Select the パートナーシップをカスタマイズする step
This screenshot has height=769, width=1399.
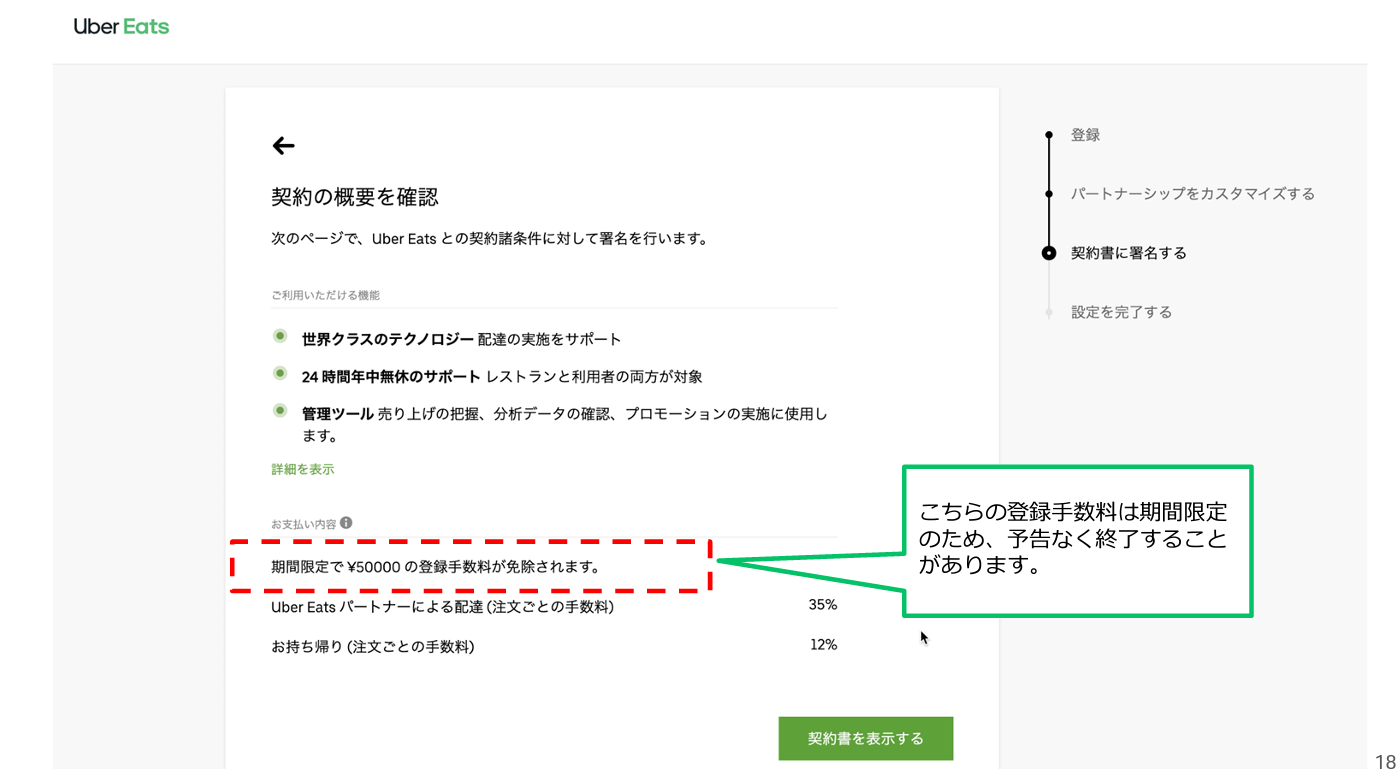1193,194
